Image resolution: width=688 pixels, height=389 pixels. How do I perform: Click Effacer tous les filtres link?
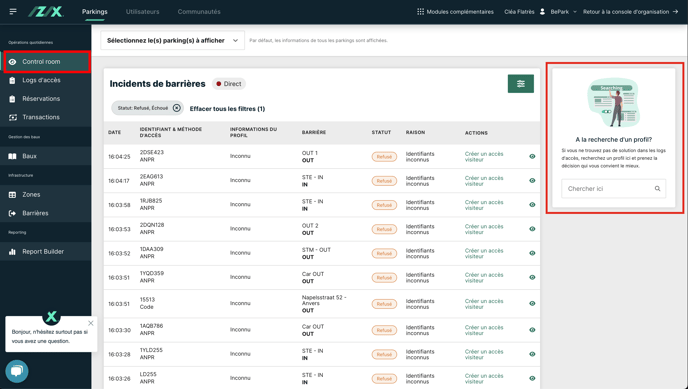pos(227,109)
